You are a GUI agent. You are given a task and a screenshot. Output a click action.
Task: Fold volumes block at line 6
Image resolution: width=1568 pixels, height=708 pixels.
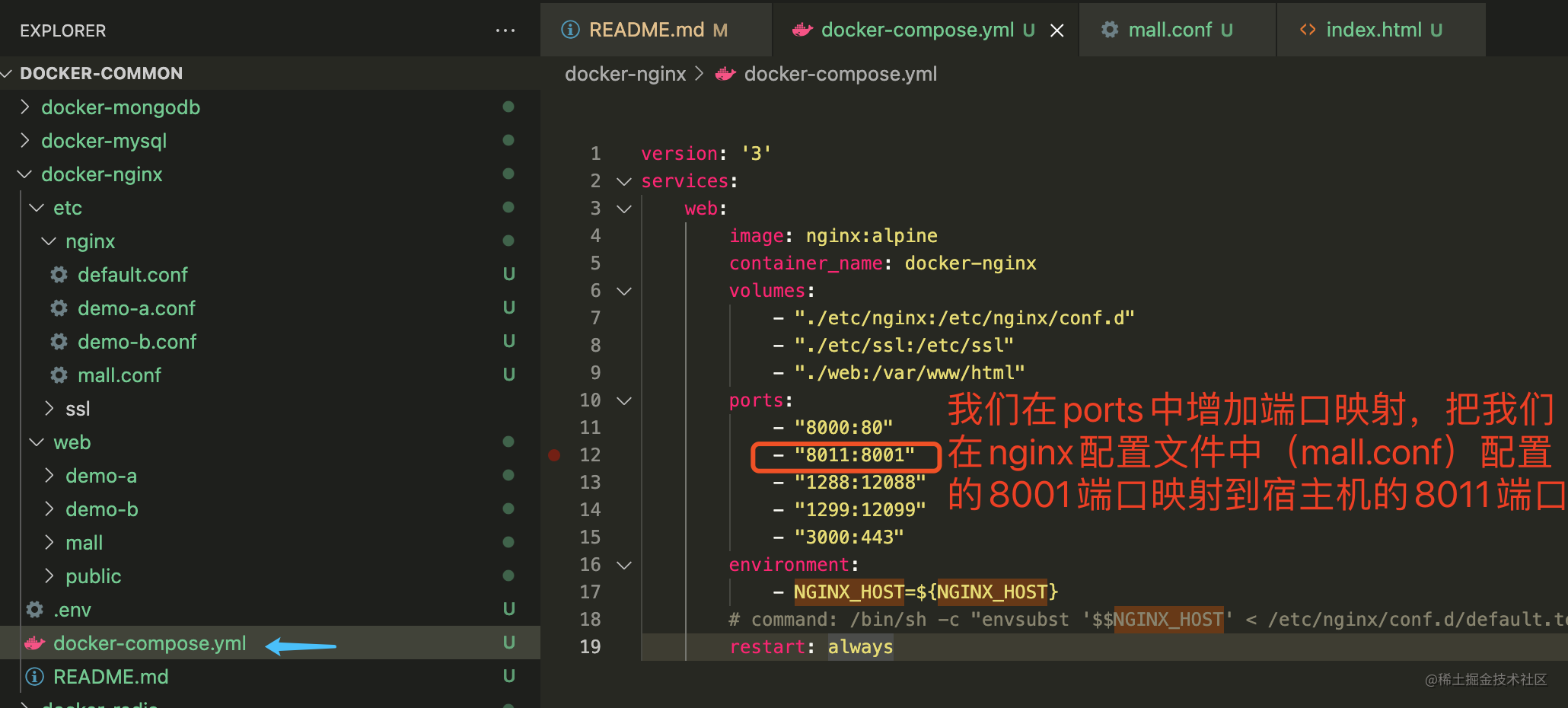click(624, 291)
